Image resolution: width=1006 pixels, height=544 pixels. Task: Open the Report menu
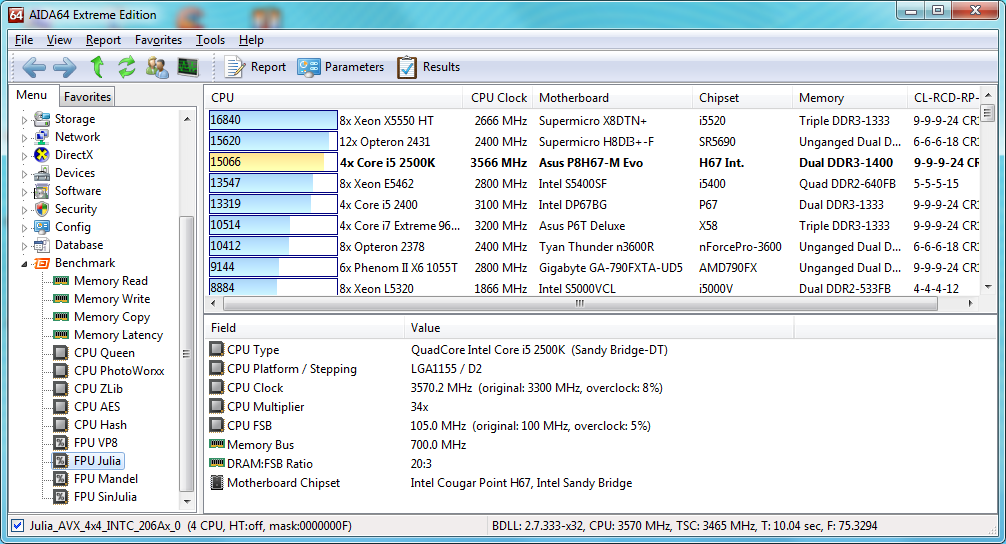103,40
